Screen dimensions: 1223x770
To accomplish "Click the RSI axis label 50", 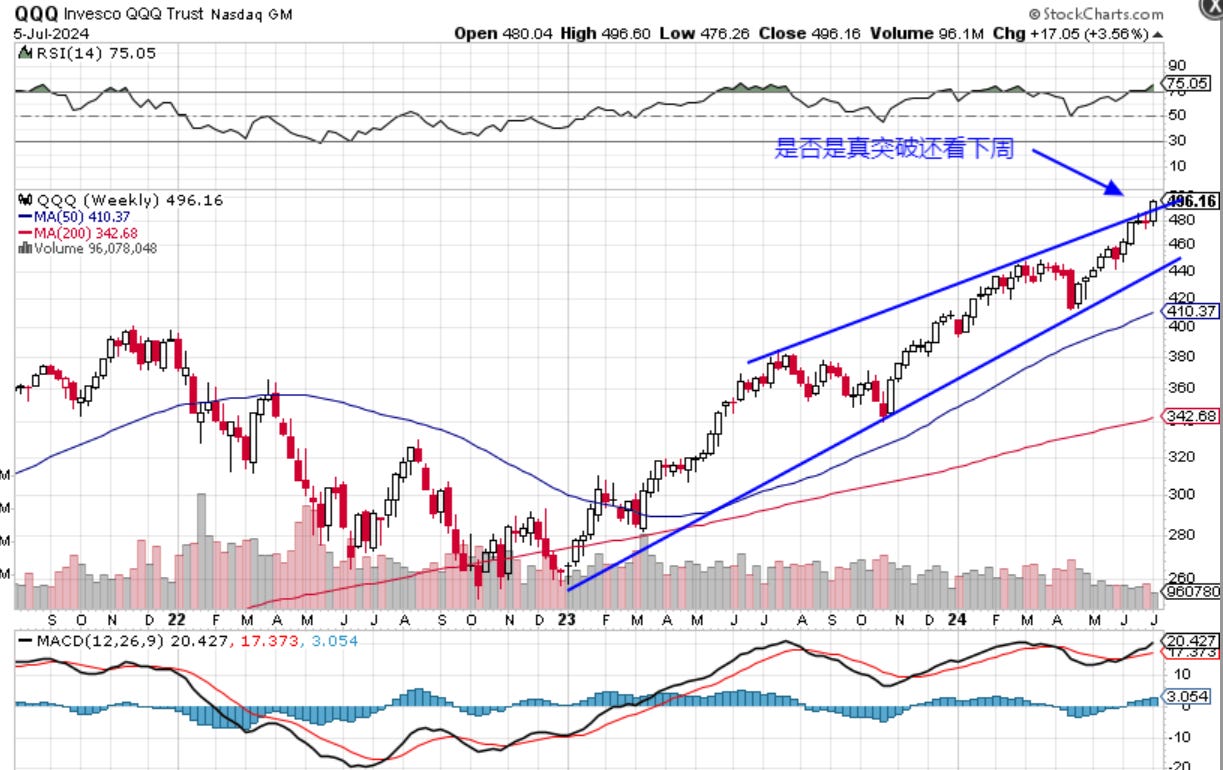I will (x=1177, y=115).
